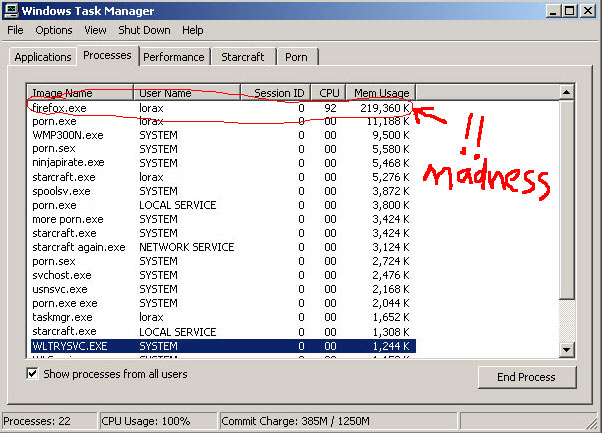Sort by CPU column header
The image size is (602, 433).
click(328, 93)
